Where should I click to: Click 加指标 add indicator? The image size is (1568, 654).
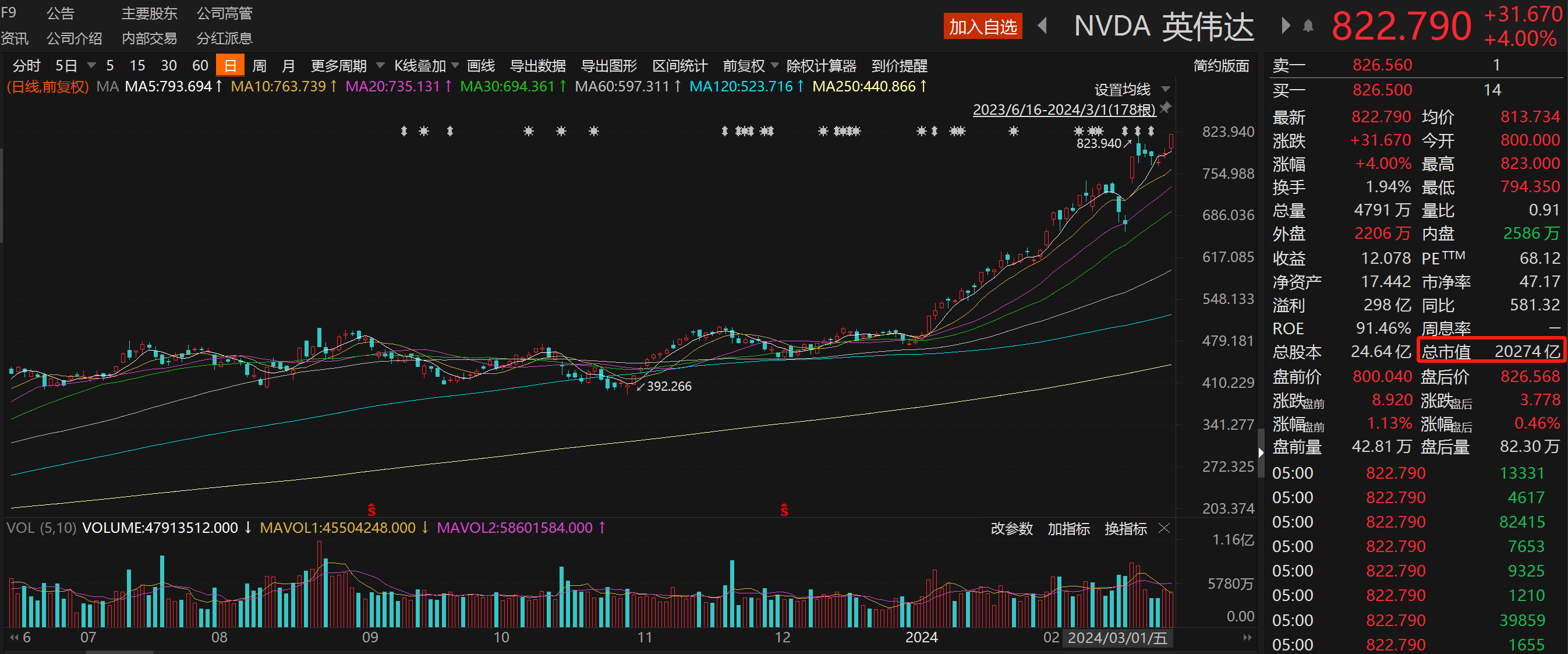coord(1068,528)
